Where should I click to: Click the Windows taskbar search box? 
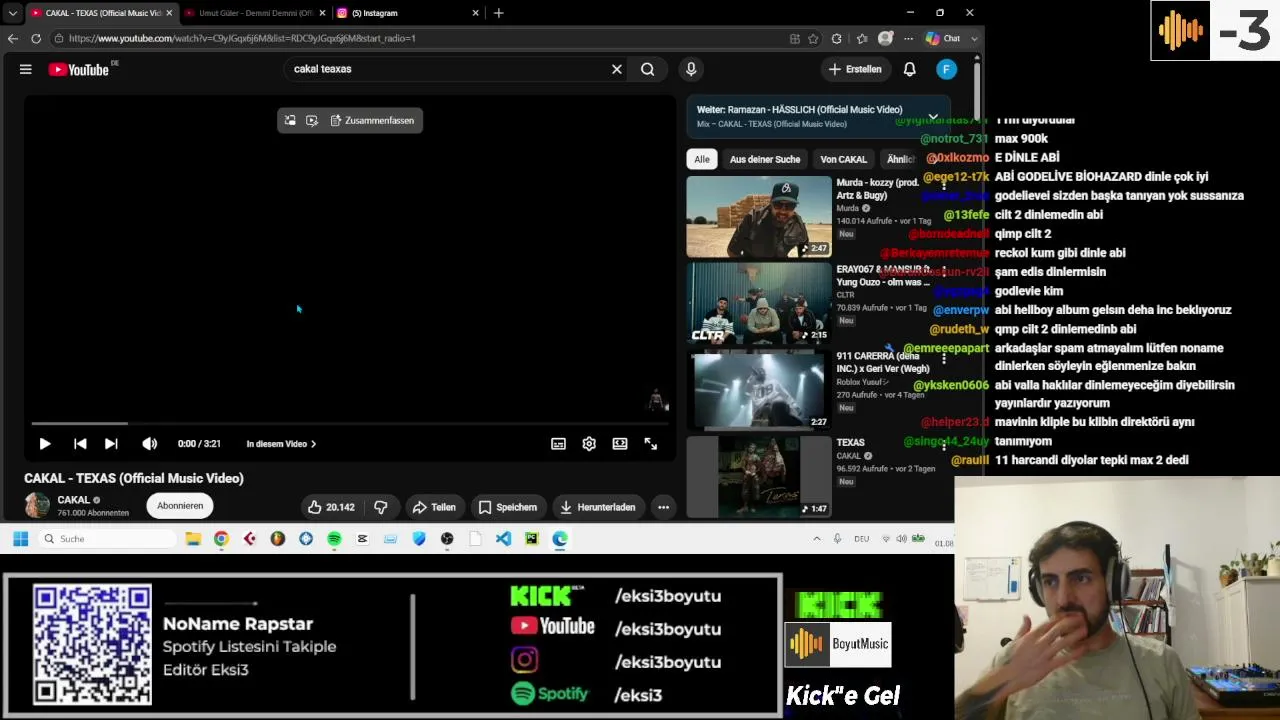[x=108, y=539]
